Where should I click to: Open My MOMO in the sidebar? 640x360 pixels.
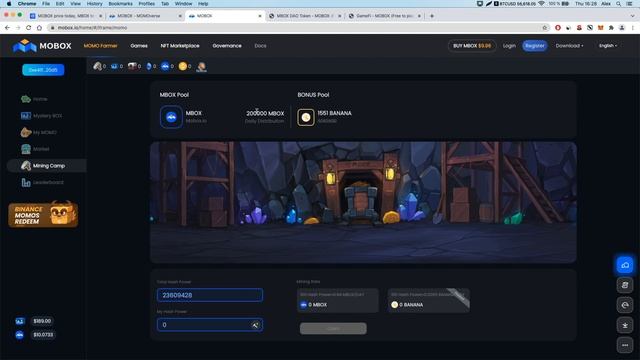tap(38, 132)
